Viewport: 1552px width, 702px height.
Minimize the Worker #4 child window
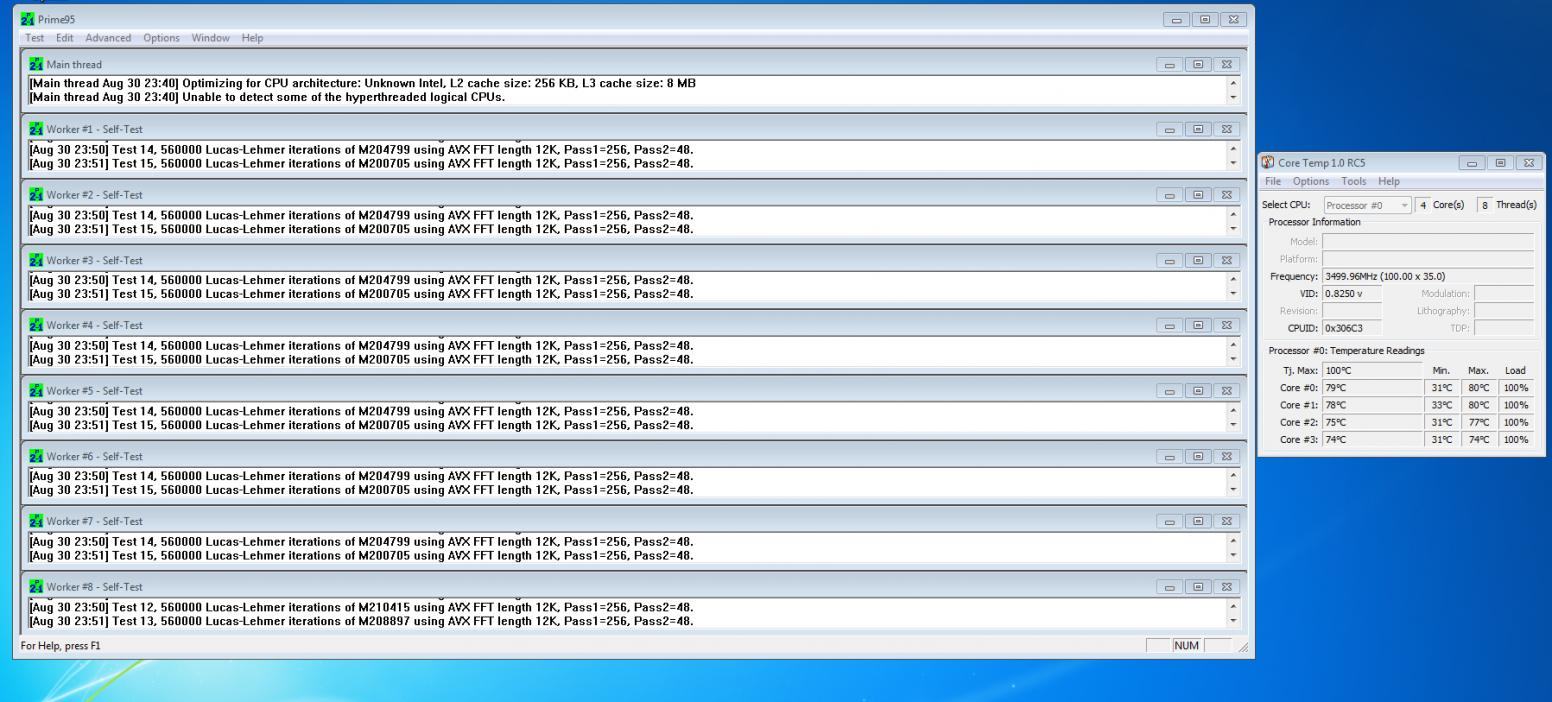coord(1169,325)
